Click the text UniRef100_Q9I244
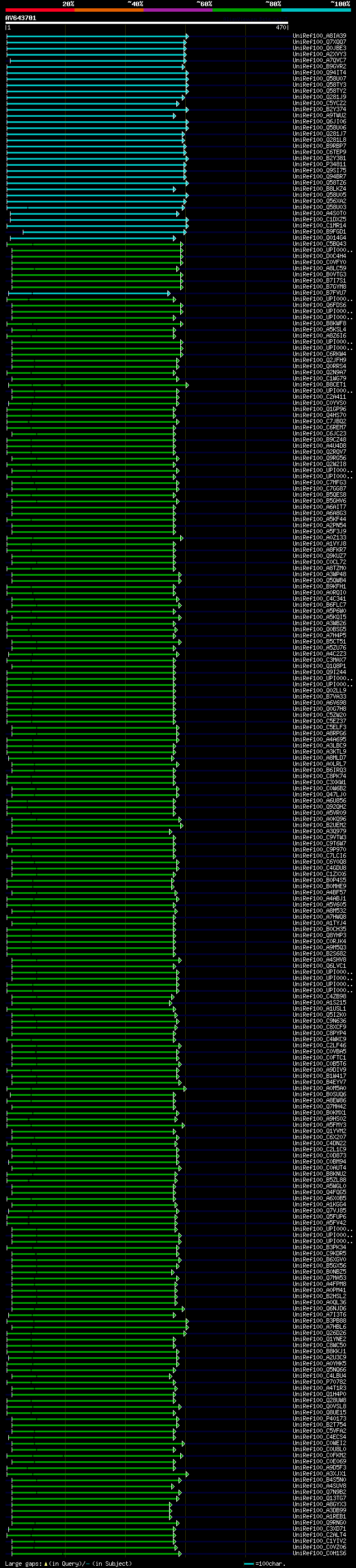 [x=319, y=672]
